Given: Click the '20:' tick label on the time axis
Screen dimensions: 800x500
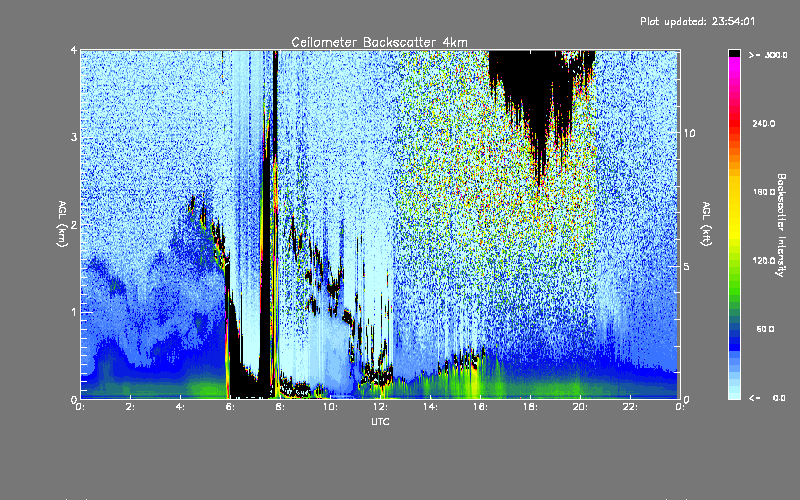Looking at the screenshot, I should (x=580, y=407).
